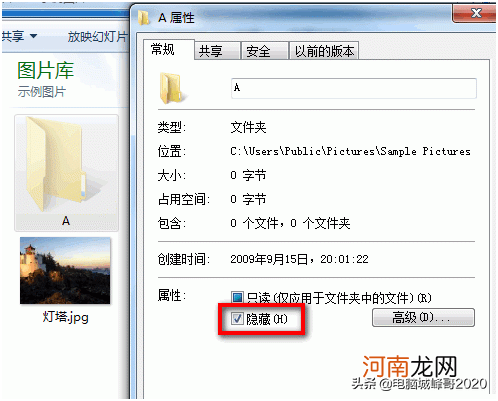Click the 灯塔.jpg file name label
The image size is (498, 401).
click(x=65, y=317)
